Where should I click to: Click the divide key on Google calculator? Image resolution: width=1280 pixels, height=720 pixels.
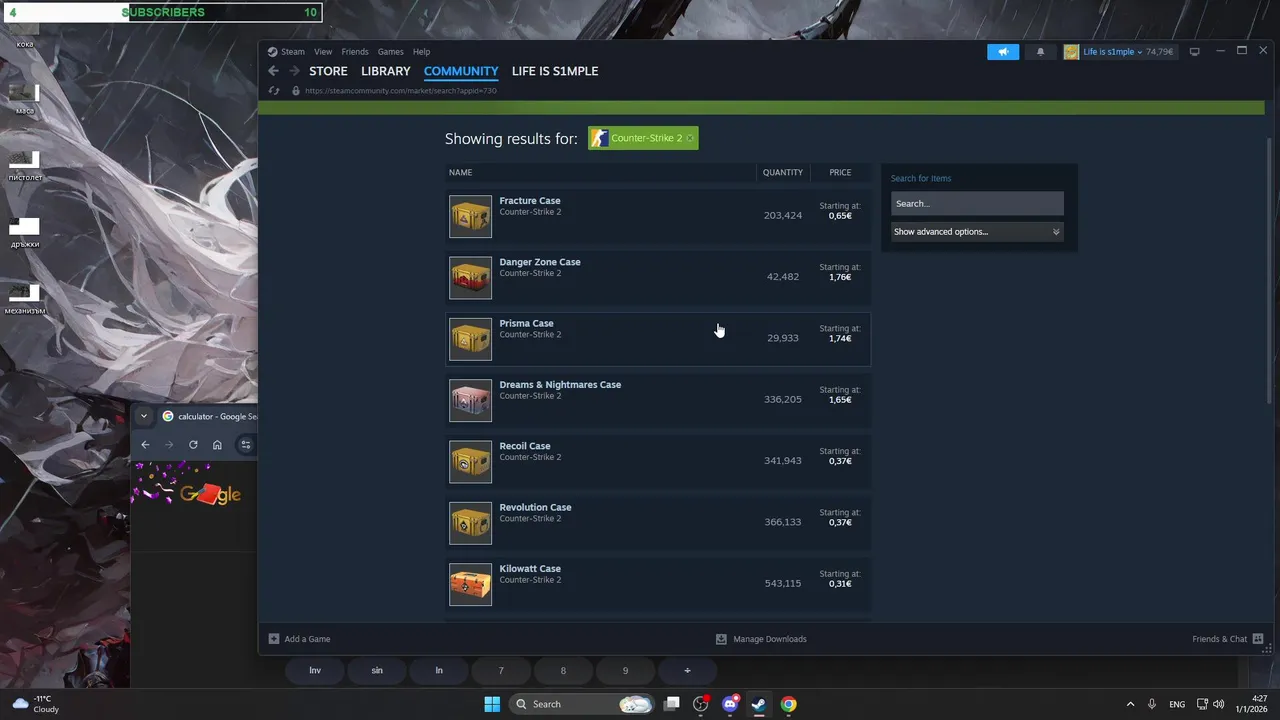click(x=687, y=670)
